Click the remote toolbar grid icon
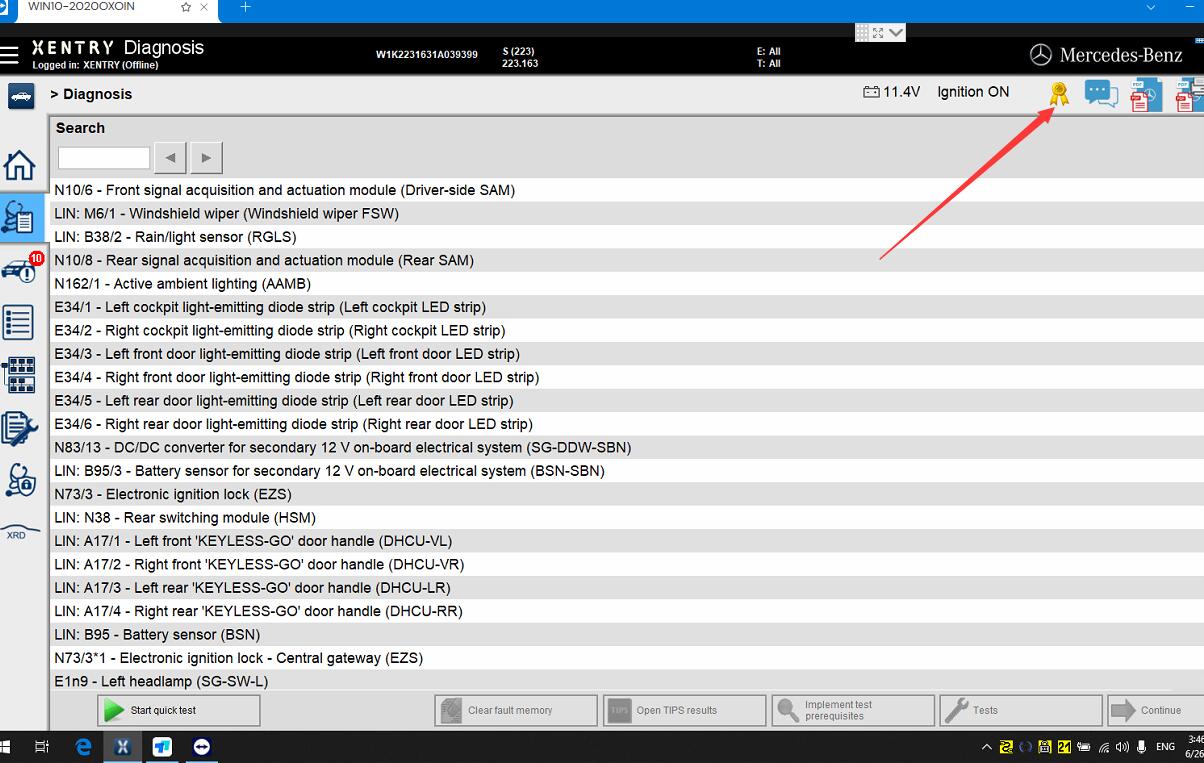 click(x=862, y=33)
